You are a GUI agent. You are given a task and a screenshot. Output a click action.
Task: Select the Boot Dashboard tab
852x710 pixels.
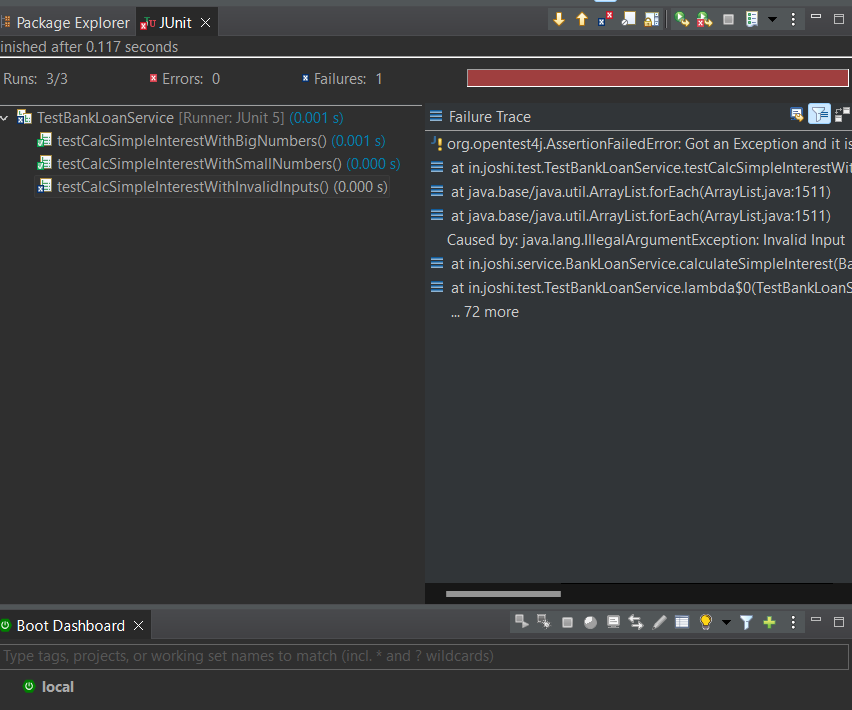pyautogui.click(x=70, y=626)
